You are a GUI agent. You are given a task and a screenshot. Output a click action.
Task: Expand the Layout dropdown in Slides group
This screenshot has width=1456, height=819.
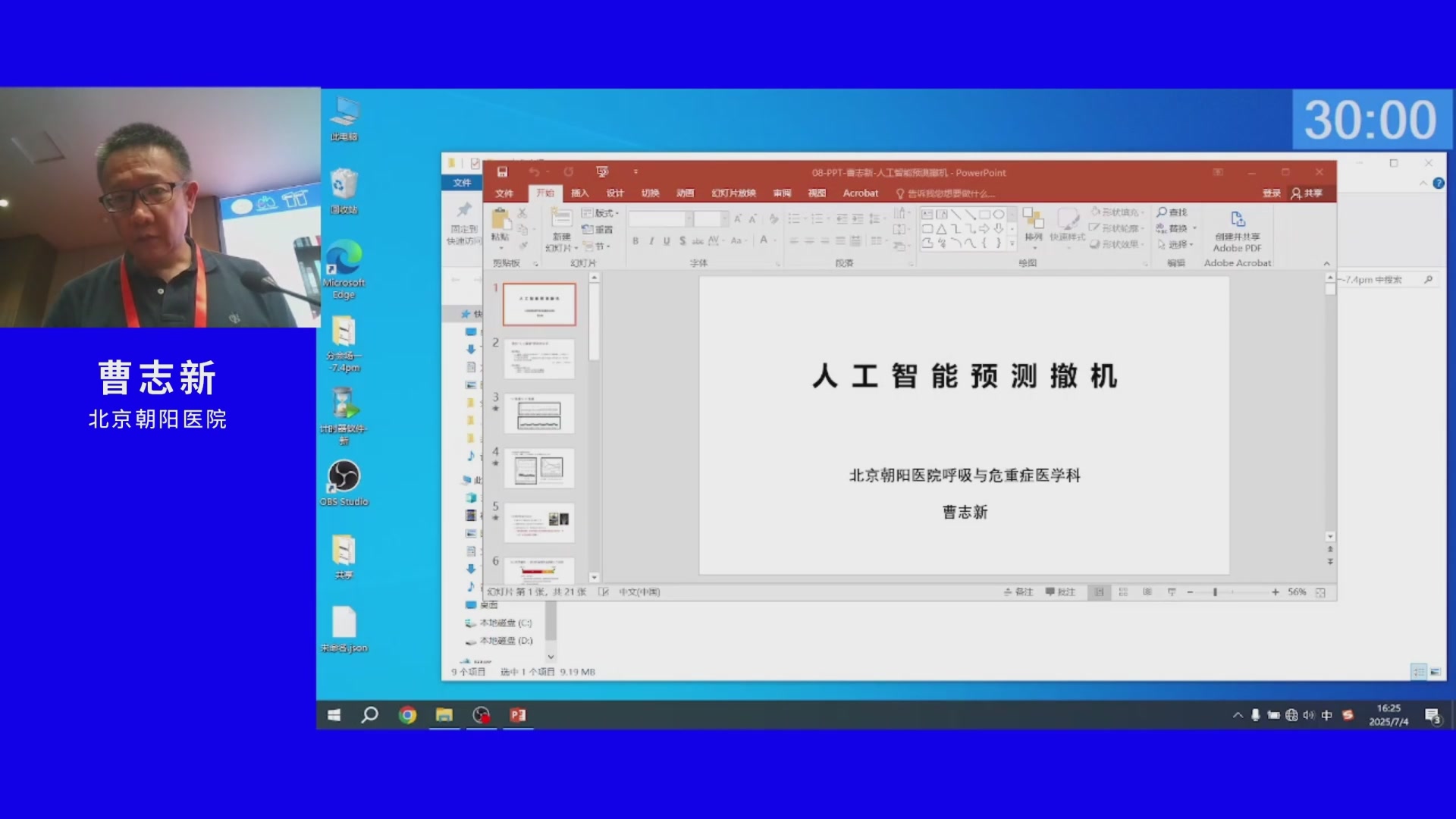click(603, 213)
